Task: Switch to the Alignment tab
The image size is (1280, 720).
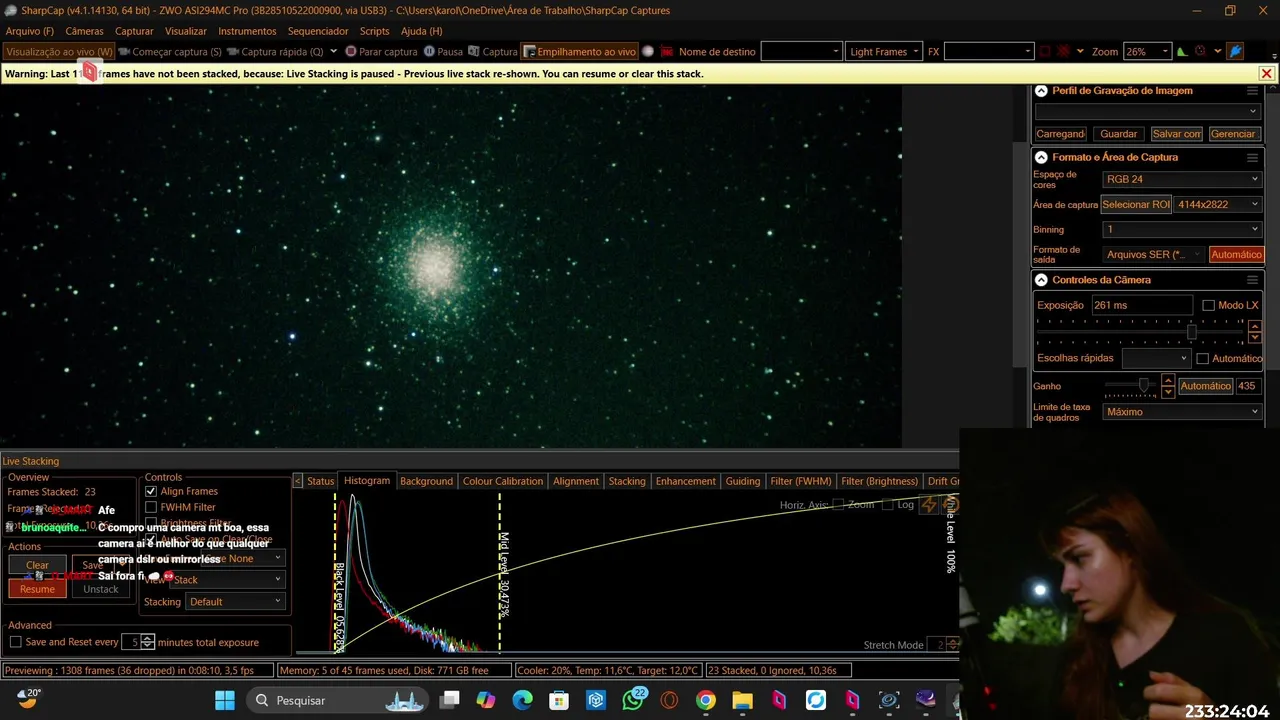Action: 576,481
